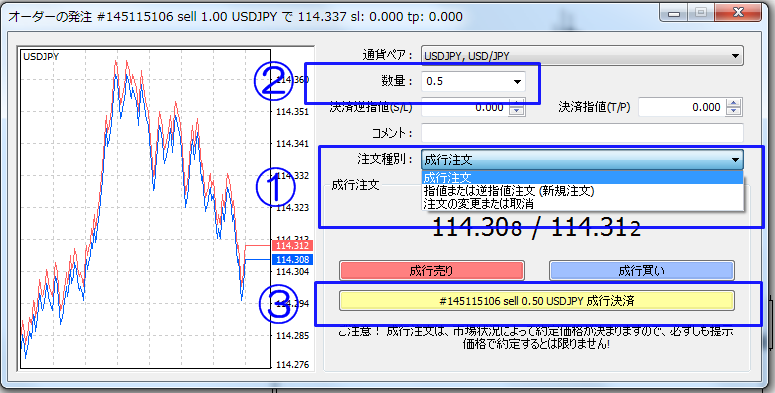Open the 通貨ペア USDJPY dropdown arrow

[x=735, y=56]
